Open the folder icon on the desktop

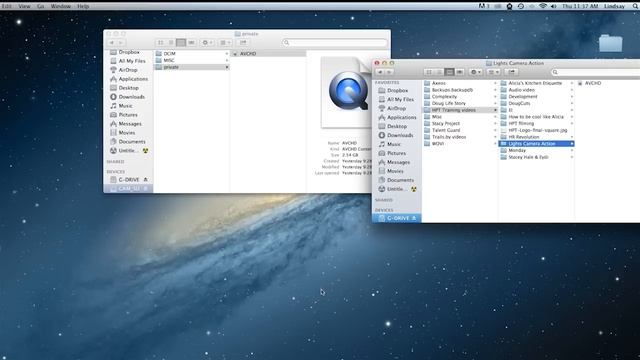click(x=611, y=43)
